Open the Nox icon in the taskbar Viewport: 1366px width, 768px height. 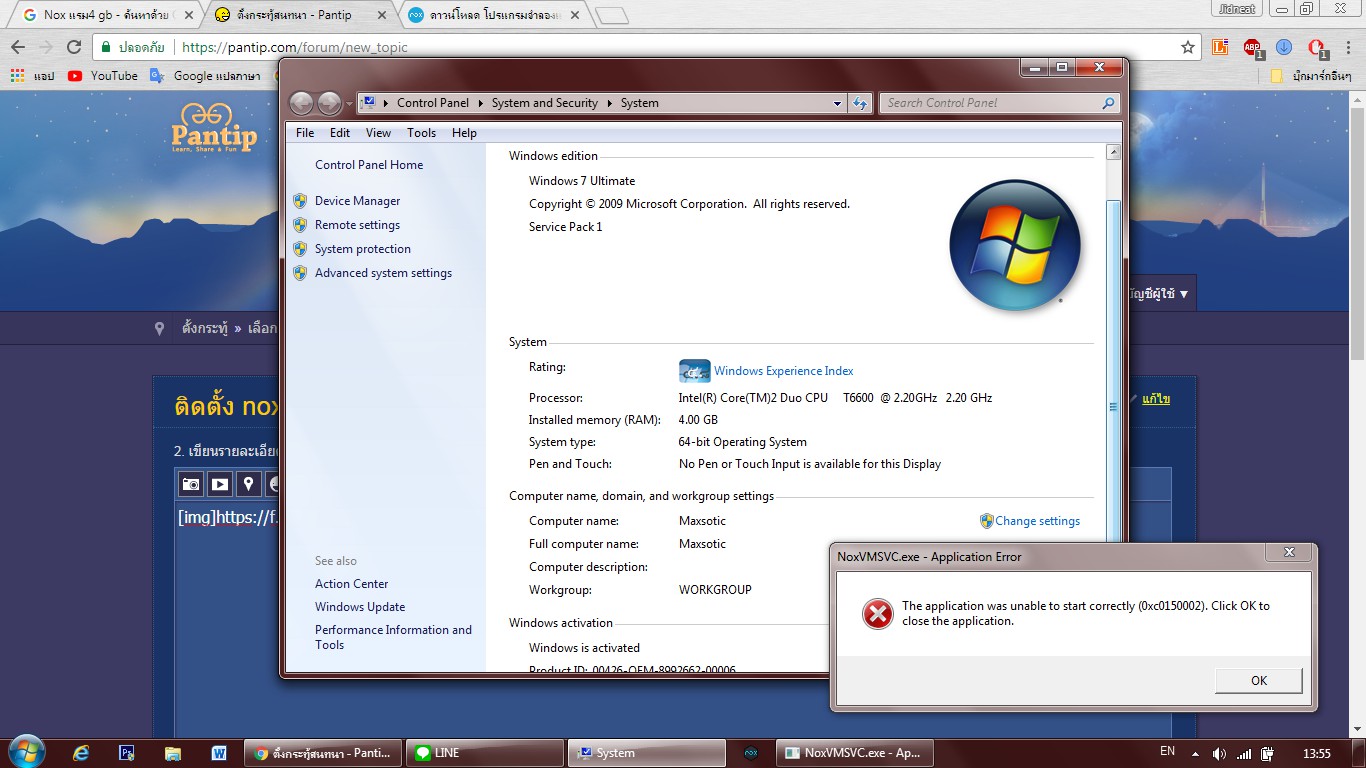[751, 753]
